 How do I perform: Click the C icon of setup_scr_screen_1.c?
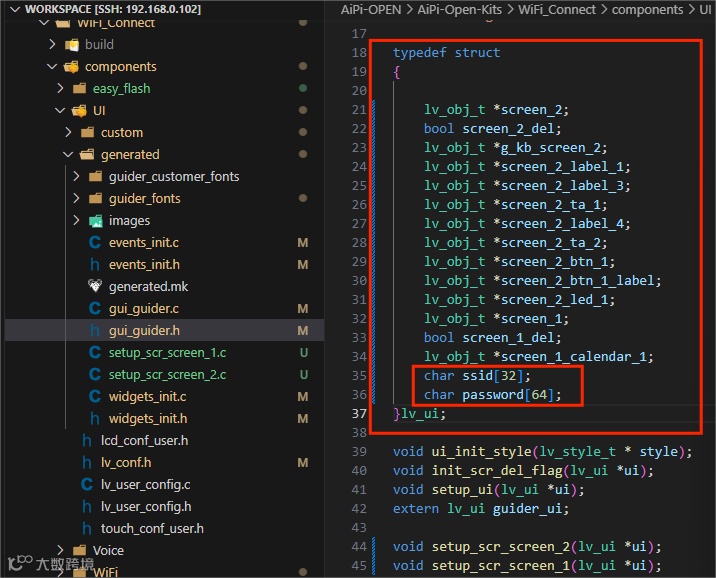coord(95,352)
